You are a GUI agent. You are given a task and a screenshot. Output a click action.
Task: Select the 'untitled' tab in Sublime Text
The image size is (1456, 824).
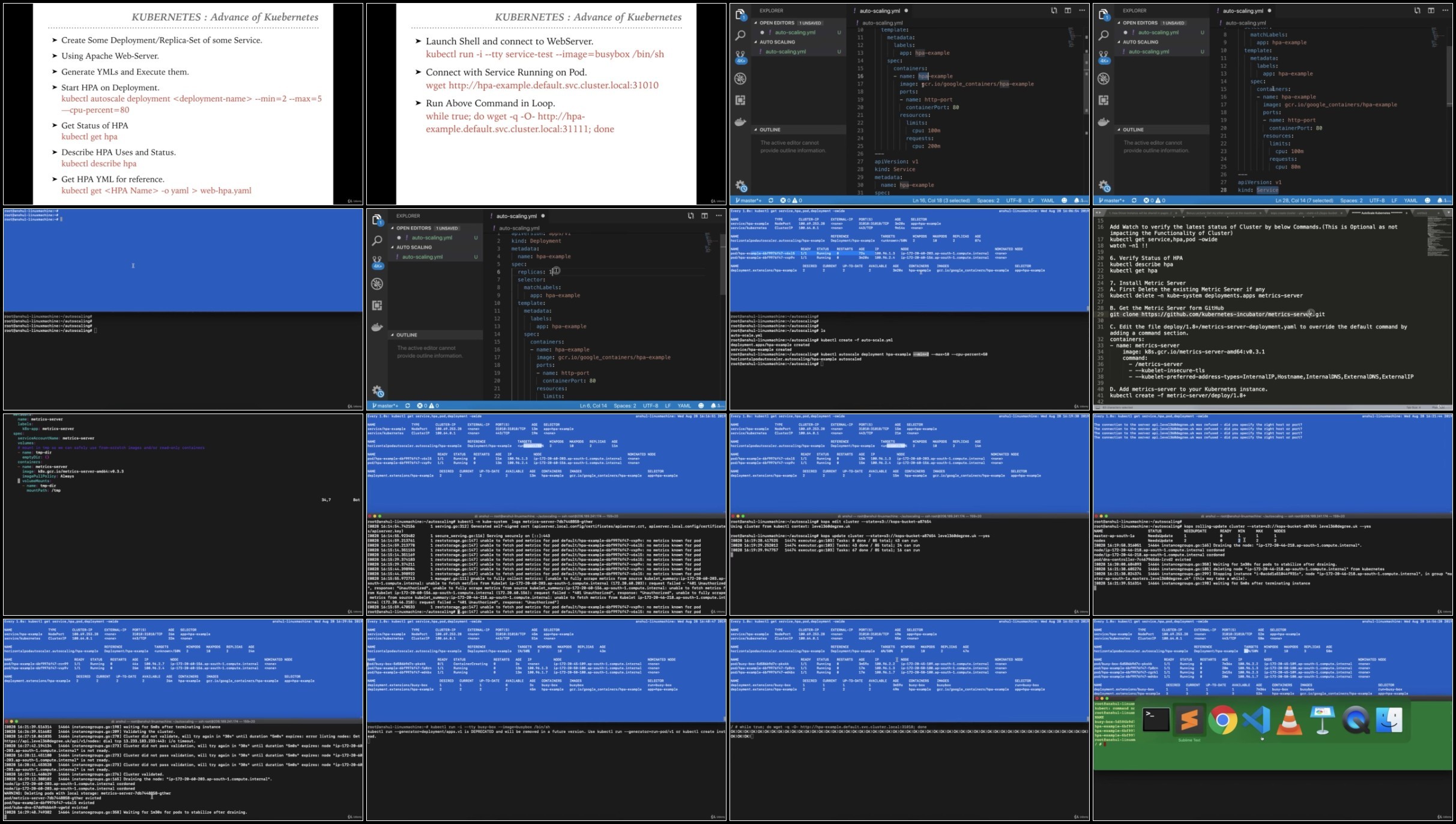pyautogui.click(x=1422, y=212)
